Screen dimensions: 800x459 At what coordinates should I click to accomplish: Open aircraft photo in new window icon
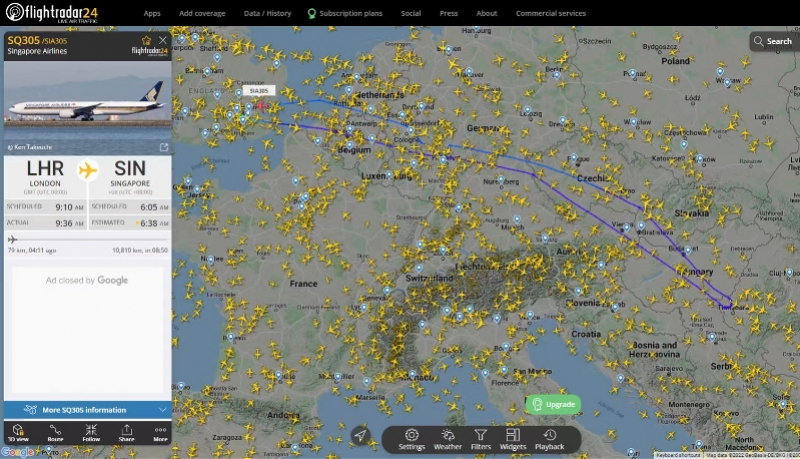[x=164, y=147]
